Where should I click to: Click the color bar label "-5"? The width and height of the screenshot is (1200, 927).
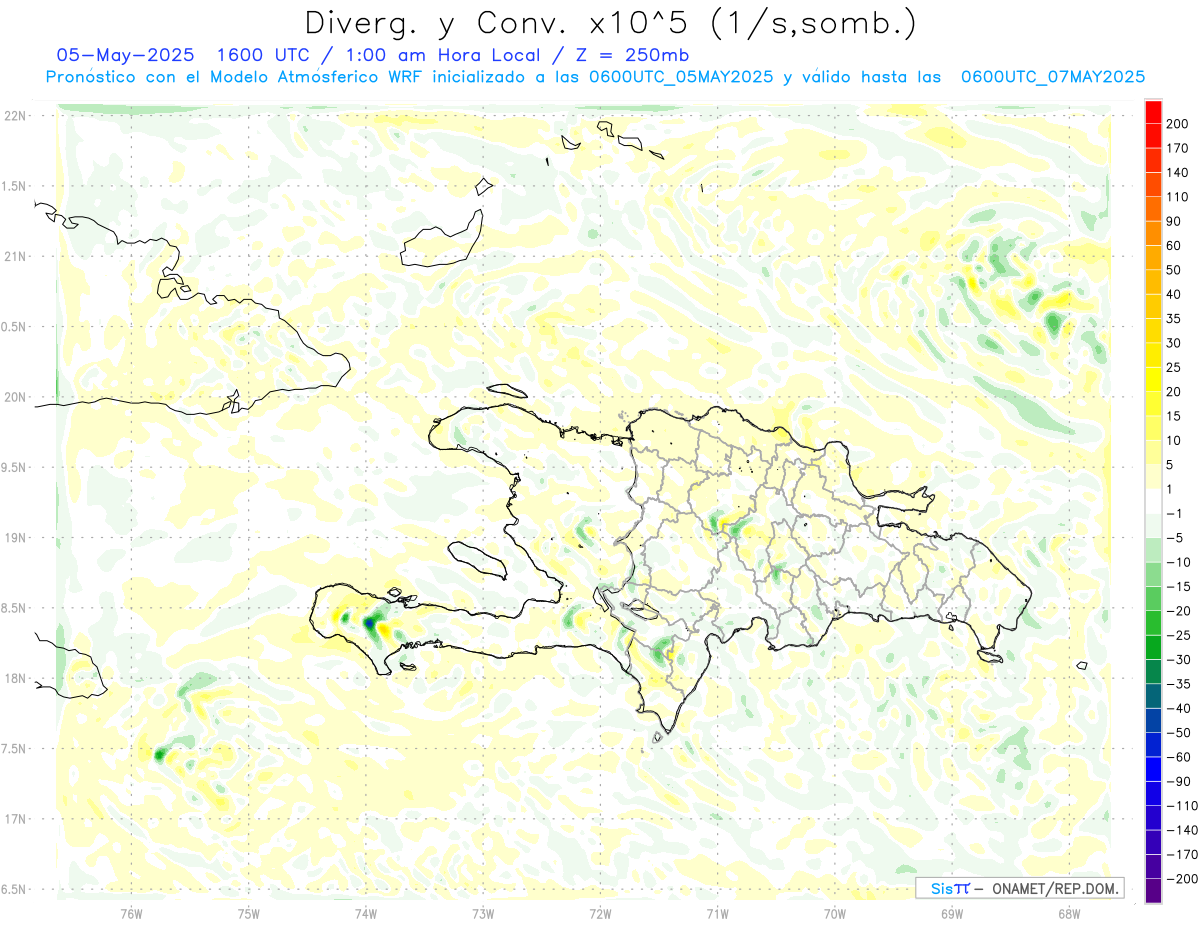click(x=1176, y=538)
